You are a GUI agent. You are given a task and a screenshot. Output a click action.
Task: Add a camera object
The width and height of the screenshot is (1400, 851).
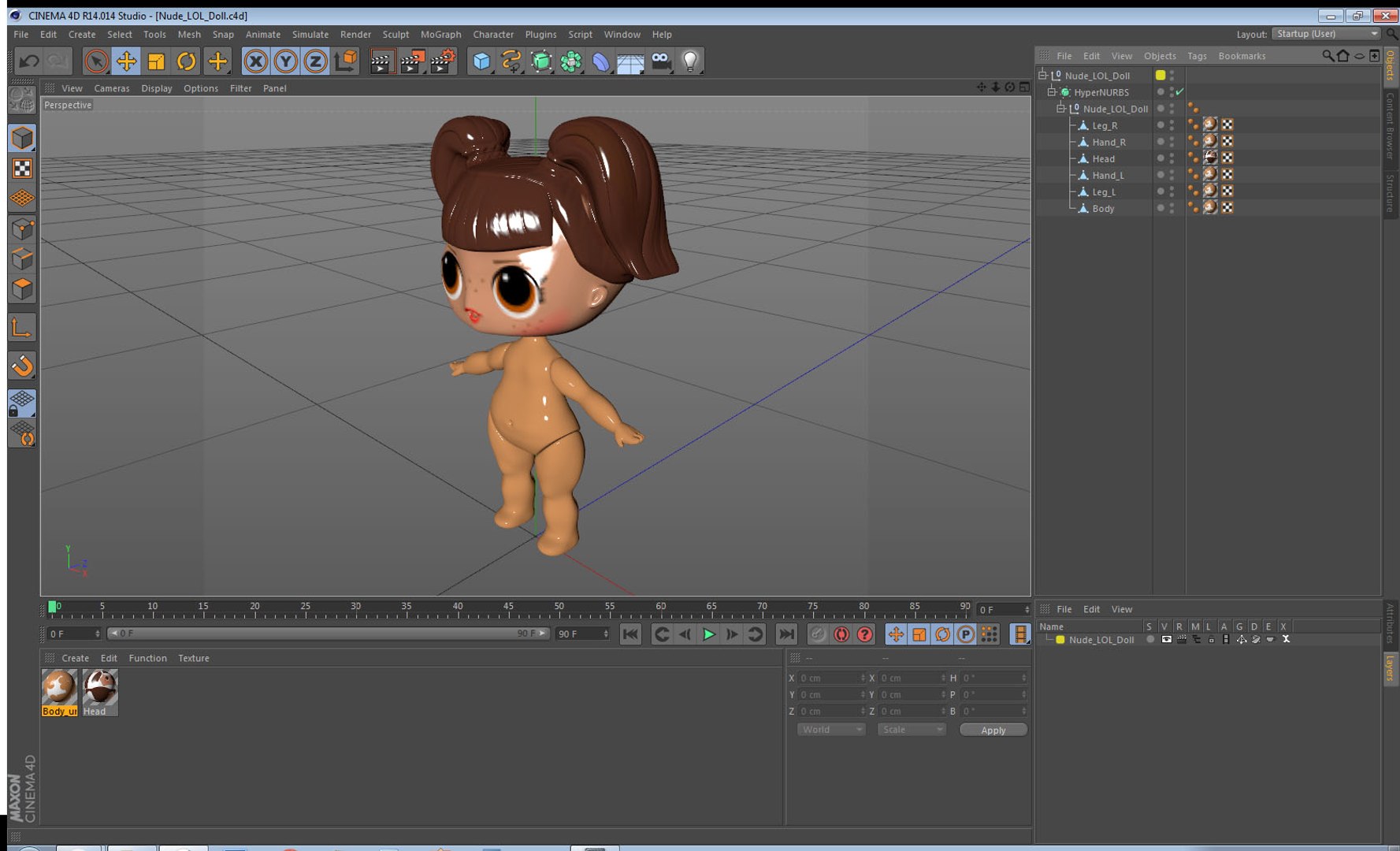coord(660,61)
